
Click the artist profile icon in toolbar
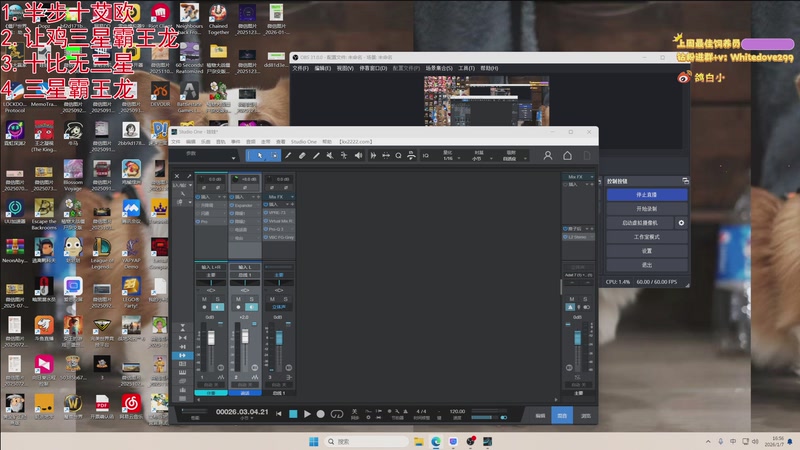click(x=548, y=155)
